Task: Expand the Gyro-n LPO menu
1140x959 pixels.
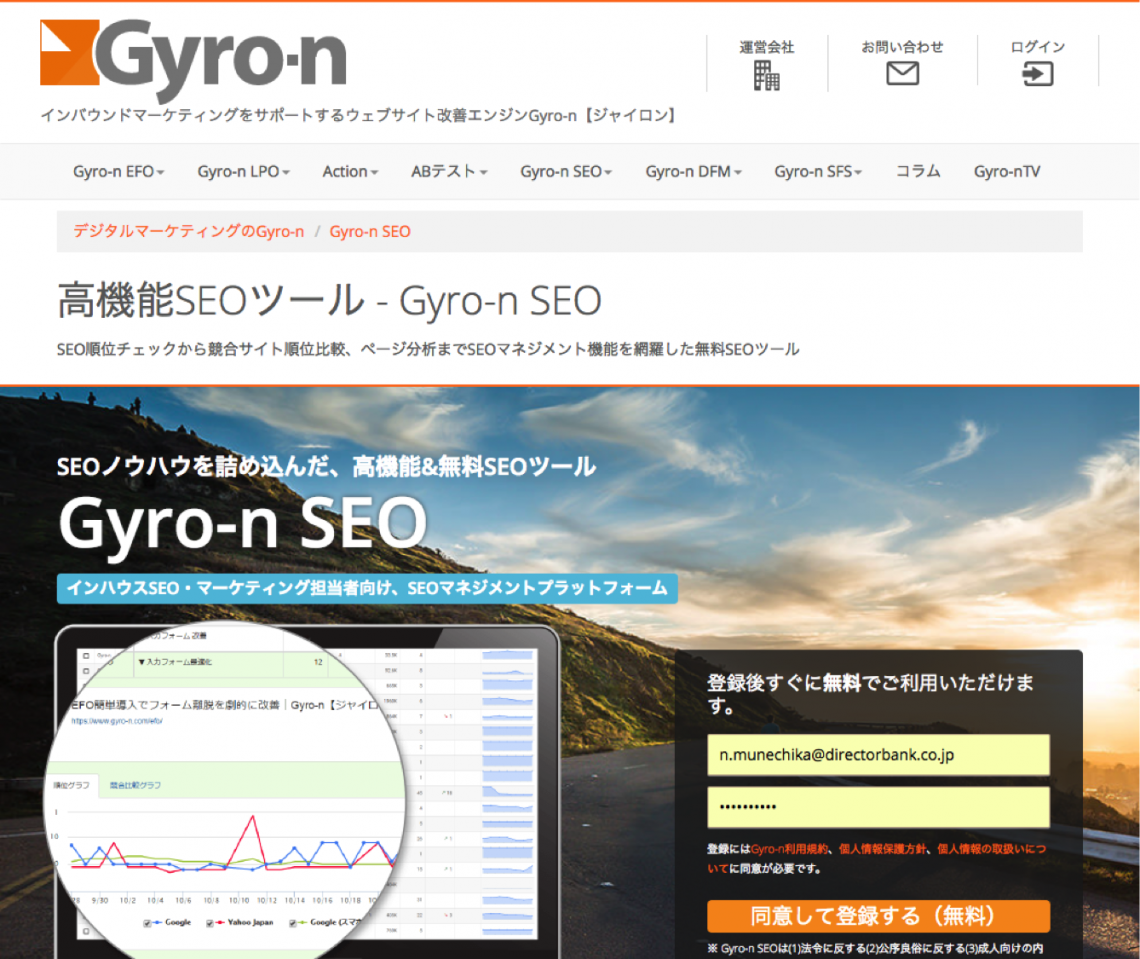Action: point(244,172)
